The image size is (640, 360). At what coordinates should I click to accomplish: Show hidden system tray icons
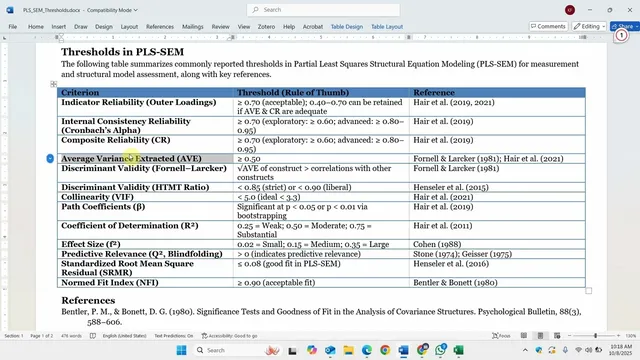(525, 350)
